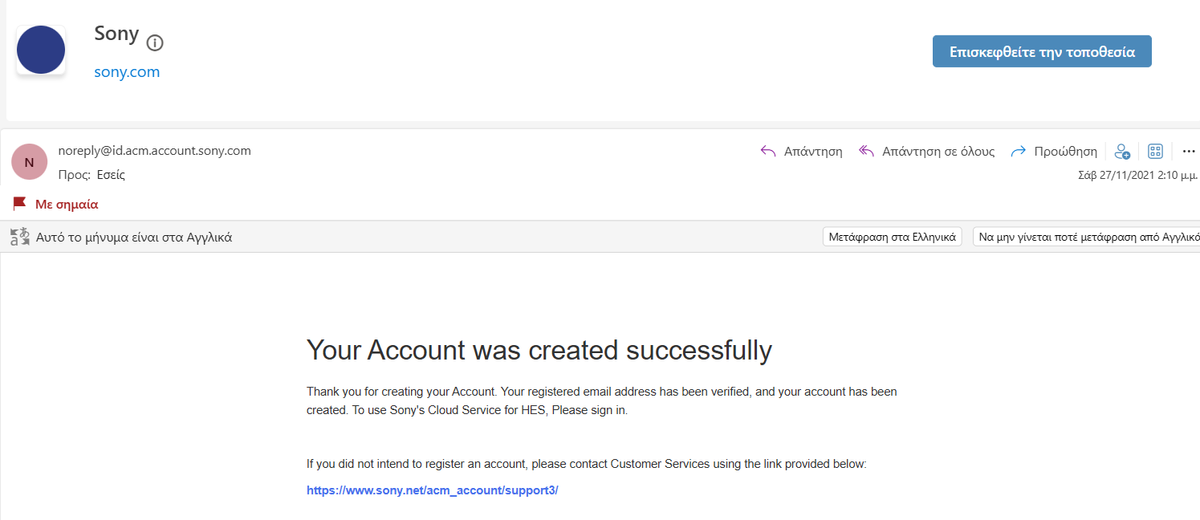This screenshot has width=1200, height=520.
Task: Click the red flag icon
Action: (x=19, y=204)
